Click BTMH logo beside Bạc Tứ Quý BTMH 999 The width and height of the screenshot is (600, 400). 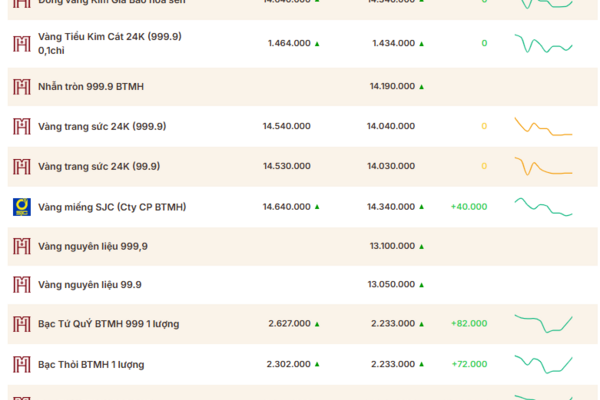click(x=22, y=324)
